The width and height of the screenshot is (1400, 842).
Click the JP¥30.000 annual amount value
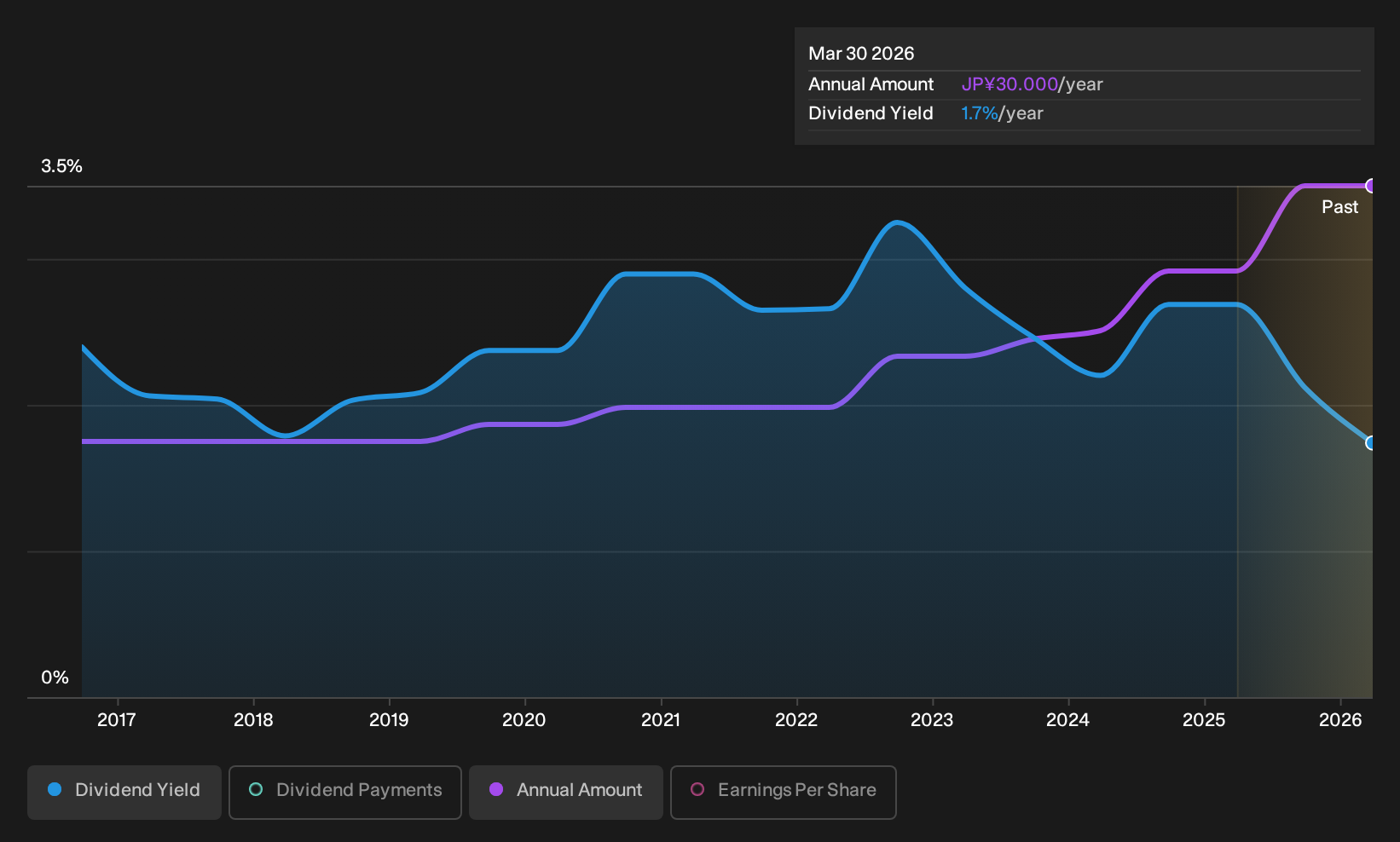(1010, 84)
